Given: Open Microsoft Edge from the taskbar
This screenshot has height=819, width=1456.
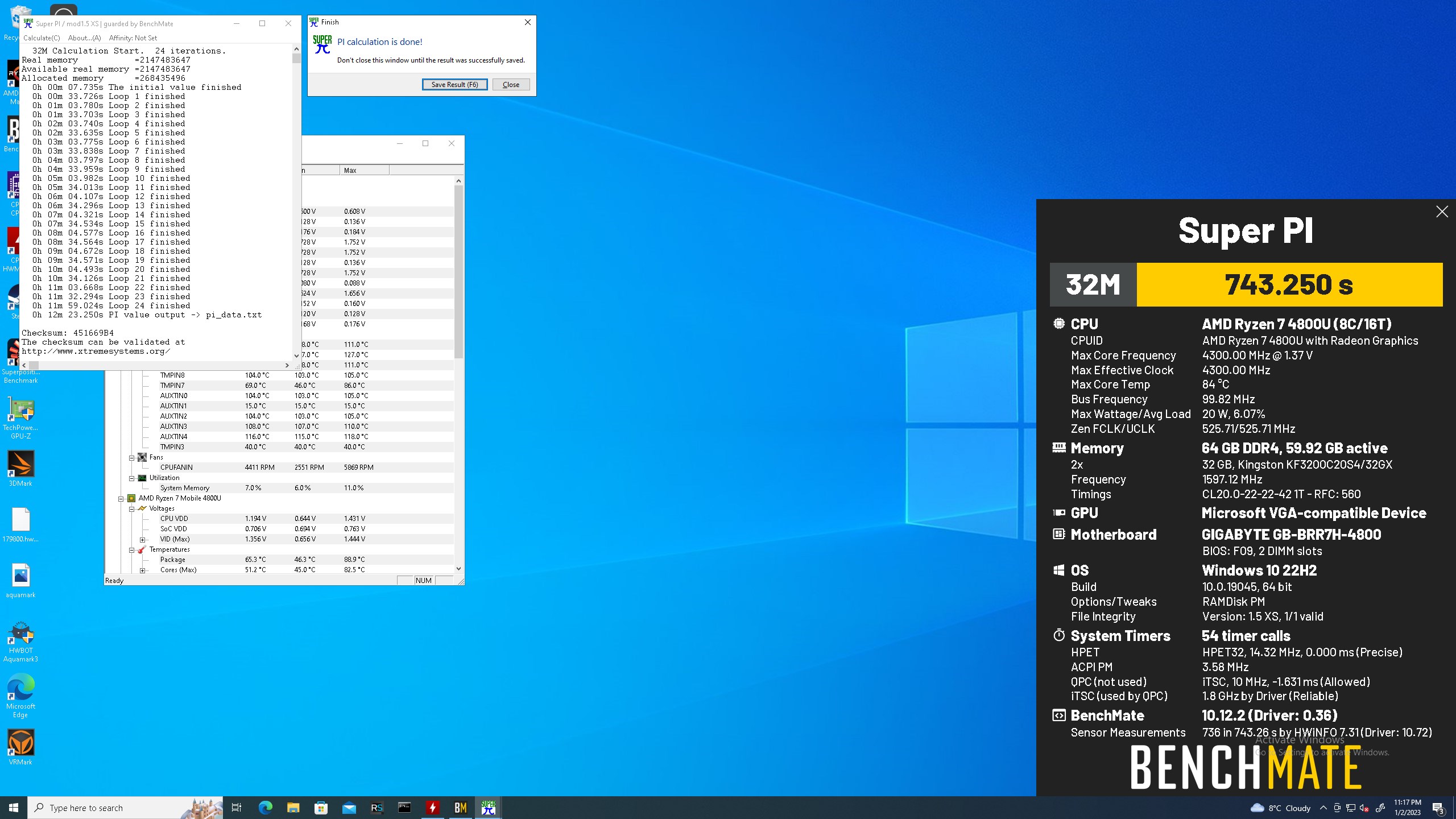Looking at the screenshot, I should pyautogui.click(x=265, y=808).
